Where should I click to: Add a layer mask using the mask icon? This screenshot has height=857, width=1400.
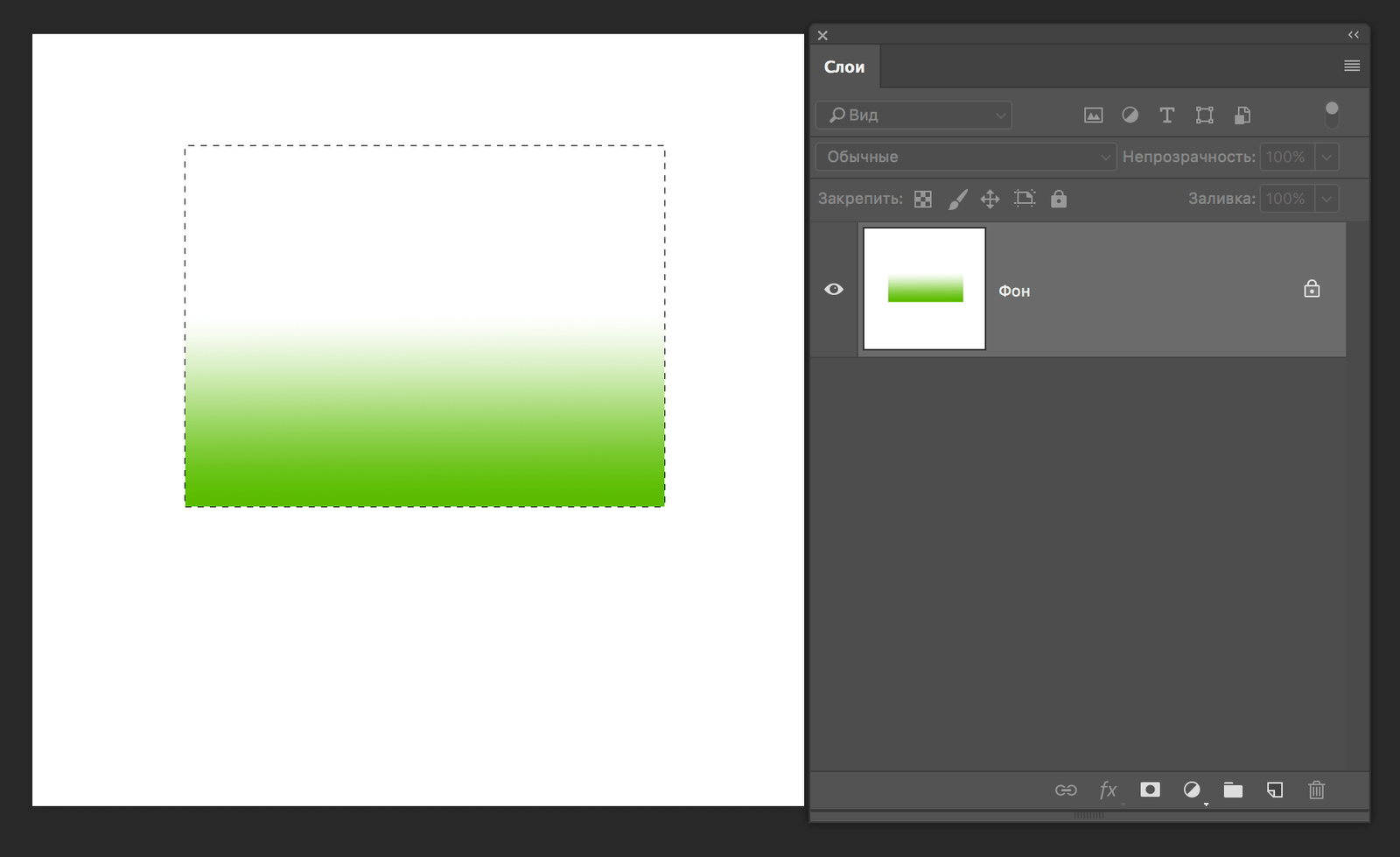pos(1150,790)
